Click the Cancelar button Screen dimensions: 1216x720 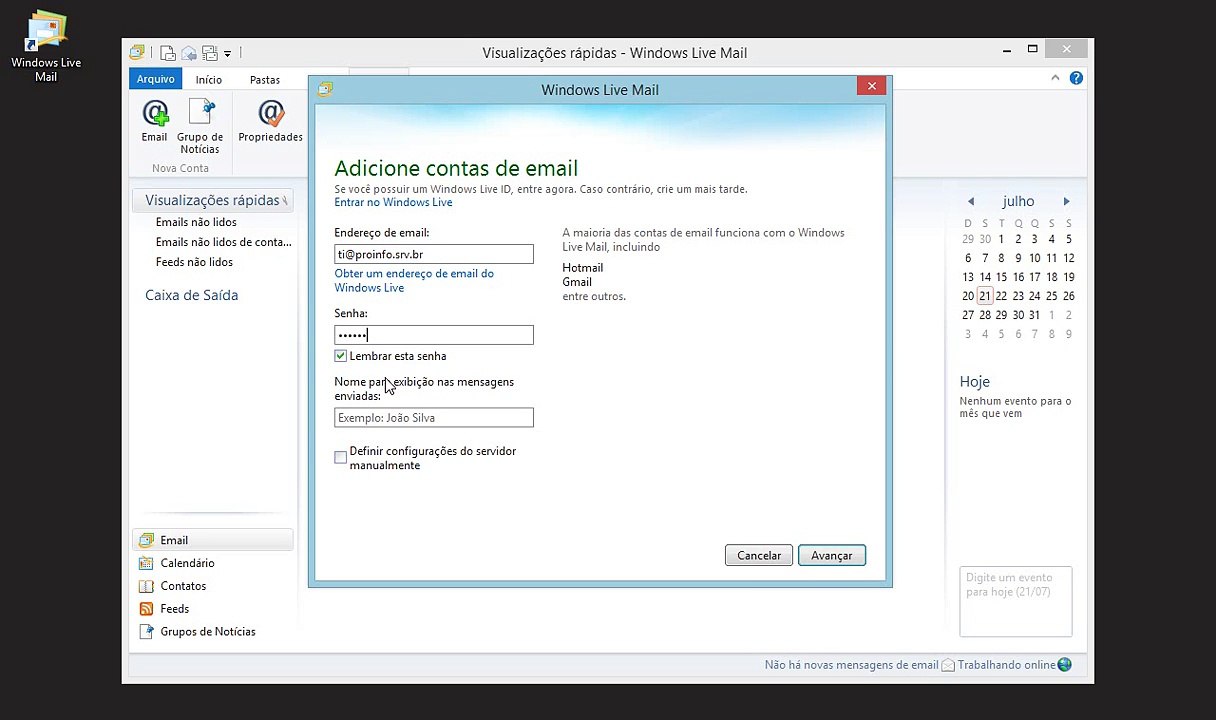[759, 556]
